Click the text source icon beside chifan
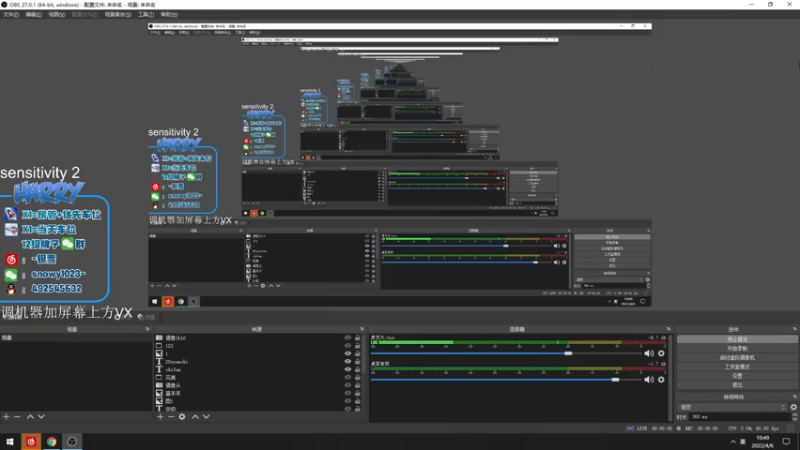Image resolution: width=800 pixels, height=450 pixels. tap(159, 369)
